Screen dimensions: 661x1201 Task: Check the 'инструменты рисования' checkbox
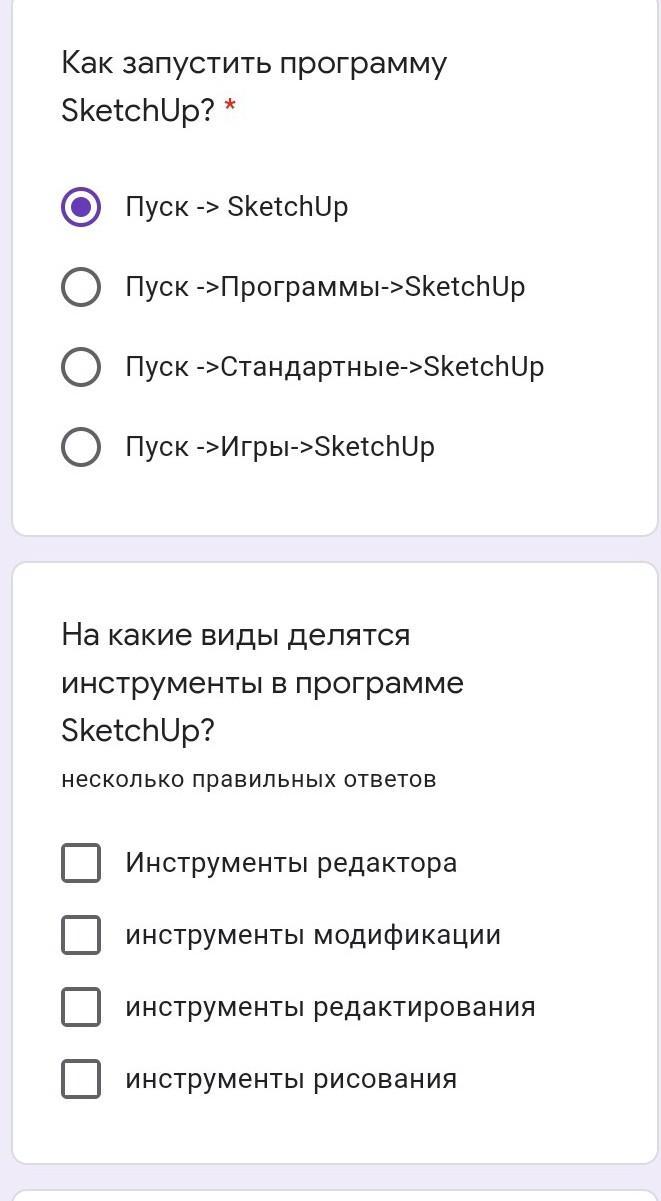pyautogui.click(x=81, y=1079)
